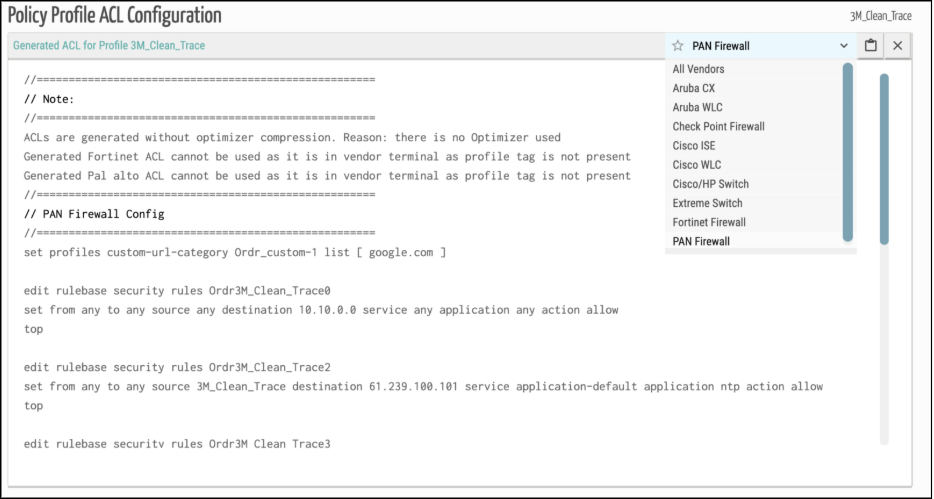Collapse the vendor dropdown using the chevron arrow
The image size is (934, 499).
pyautogui.click(x=844, y=46)
